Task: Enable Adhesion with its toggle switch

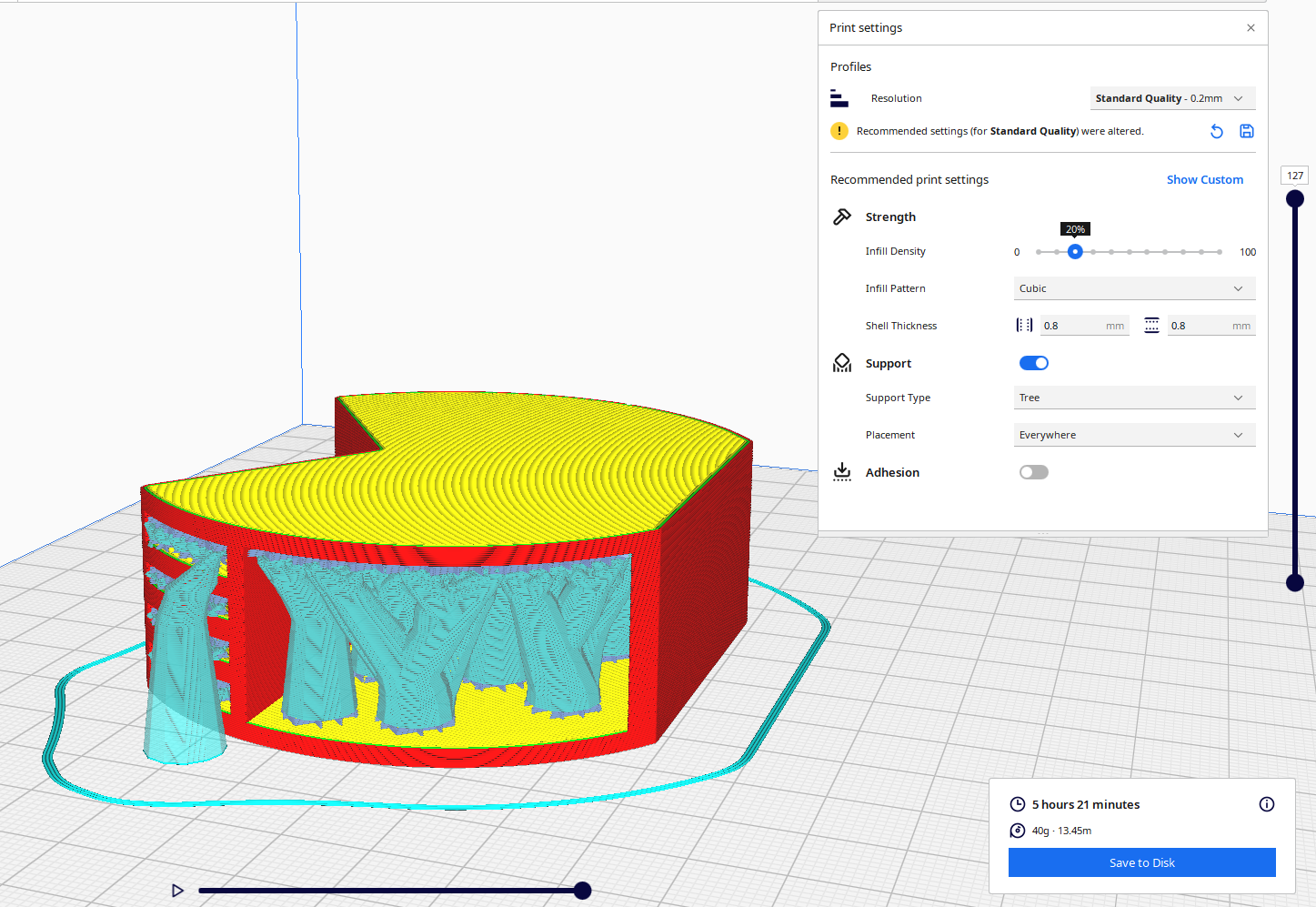Action: tap(1033, 471)
